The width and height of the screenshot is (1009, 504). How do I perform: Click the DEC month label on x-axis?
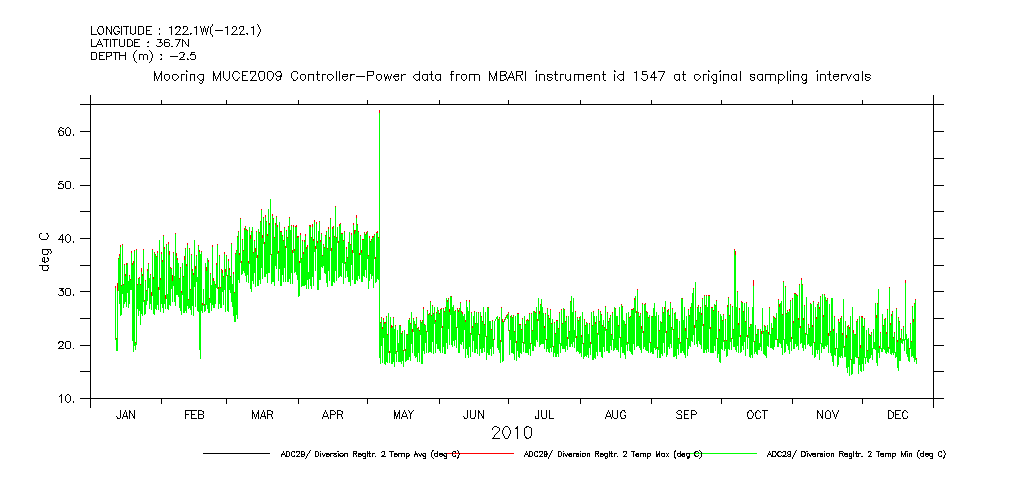coord(898,414)
